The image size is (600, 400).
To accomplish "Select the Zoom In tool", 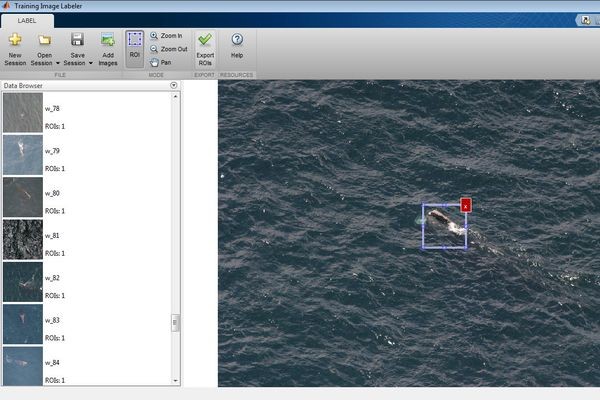I will (x=165, y=35).
